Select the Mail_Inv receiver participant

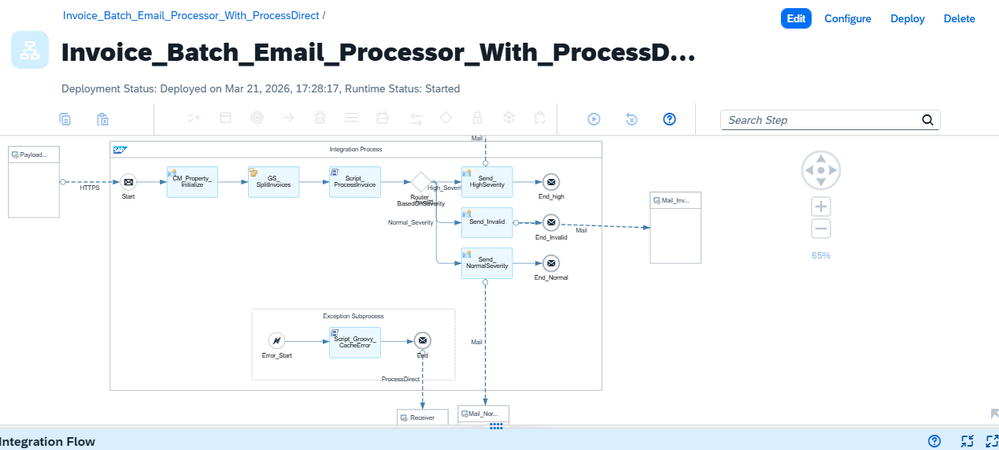[675, 228]
